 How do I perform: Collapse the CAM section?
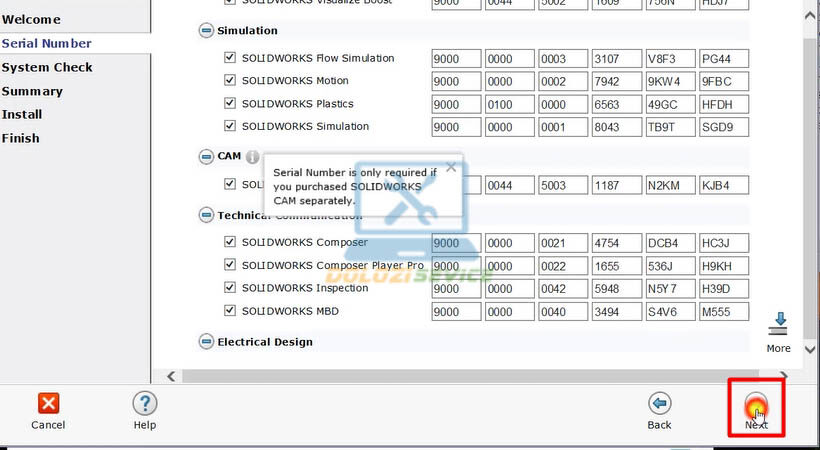[206, 157]
